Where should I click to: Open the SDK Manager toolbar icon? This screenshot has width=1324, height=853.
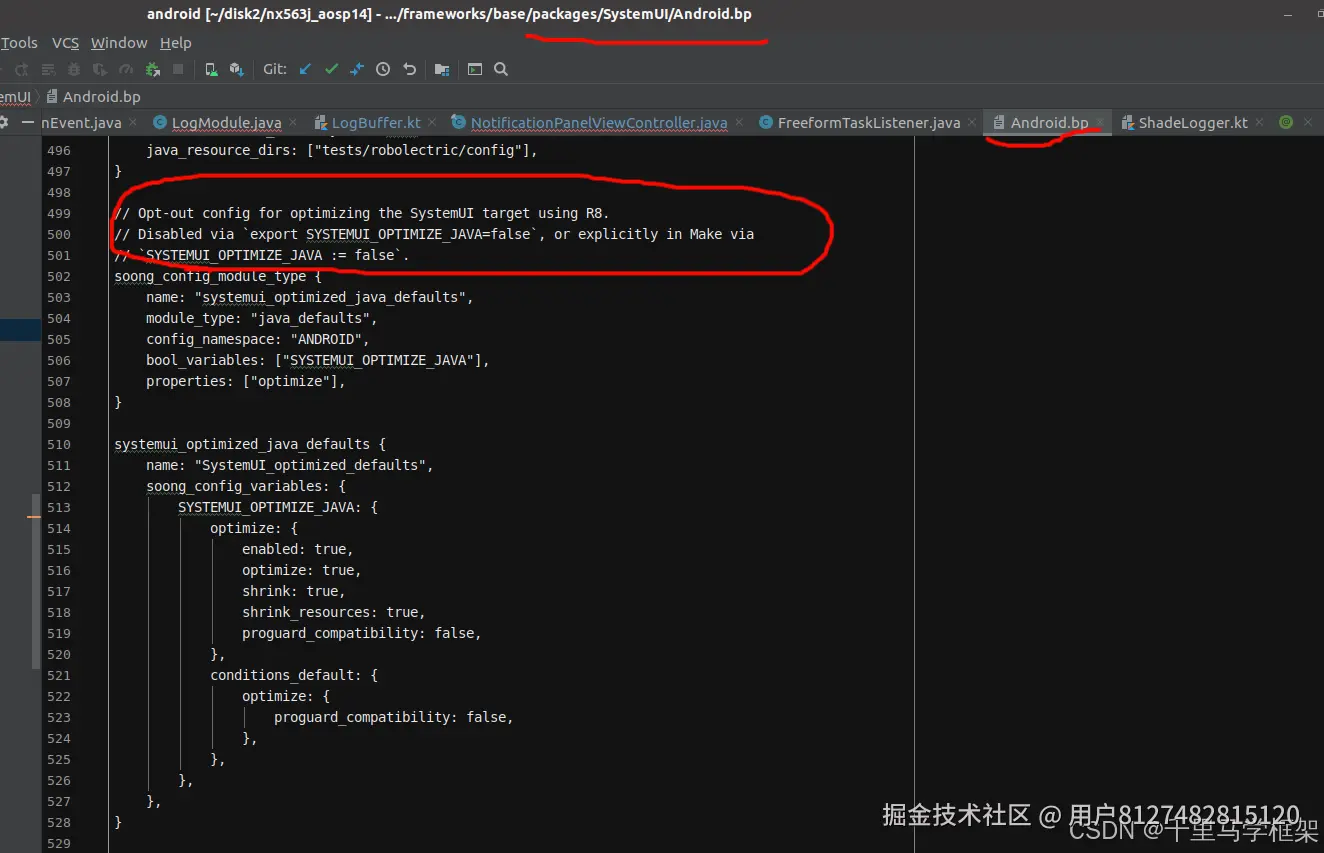(x=237, y=70)
